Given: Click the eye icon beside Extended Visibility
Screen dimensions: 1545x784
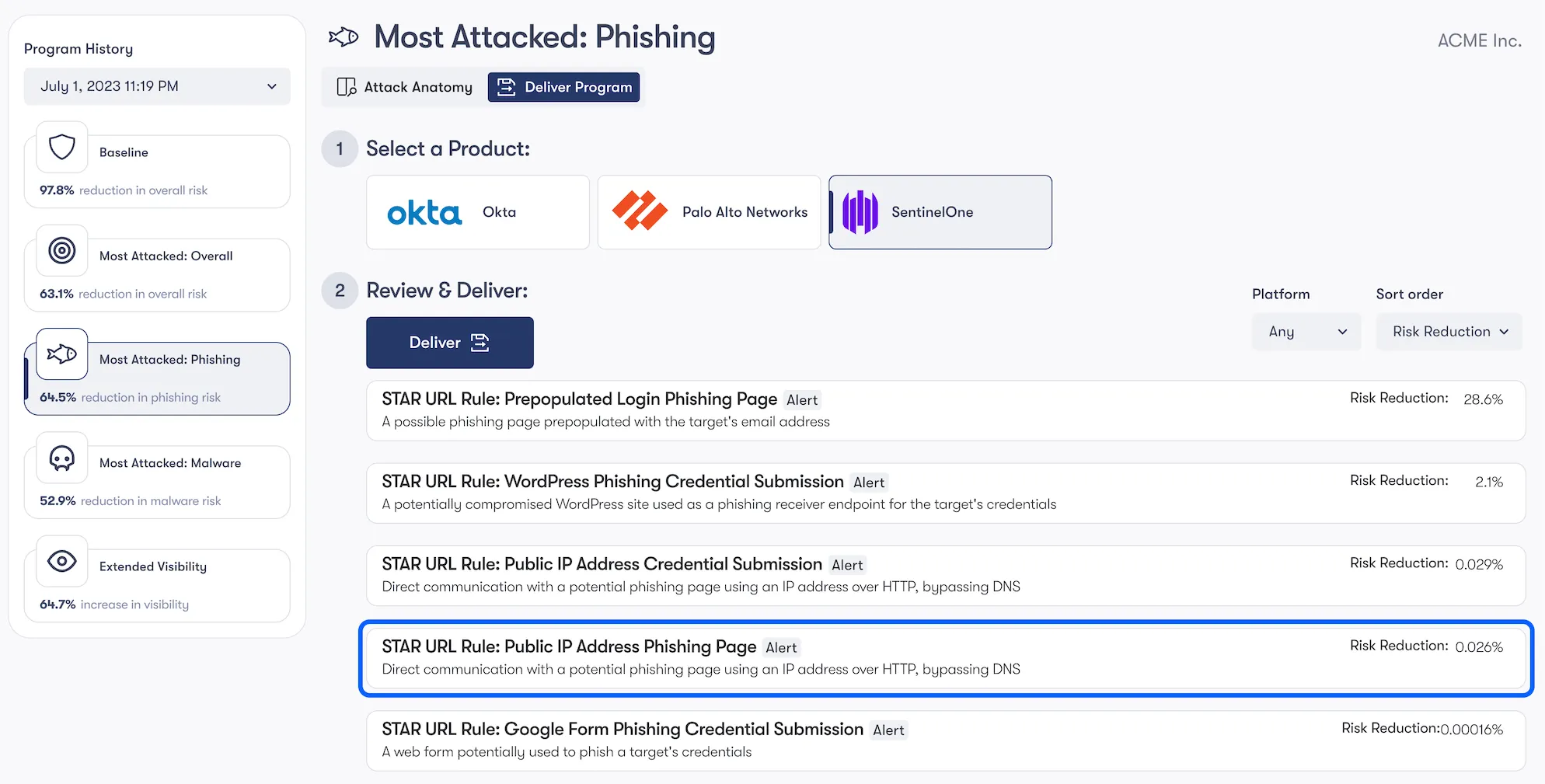Looking at the screenshot, I should (x=61, y=561).
